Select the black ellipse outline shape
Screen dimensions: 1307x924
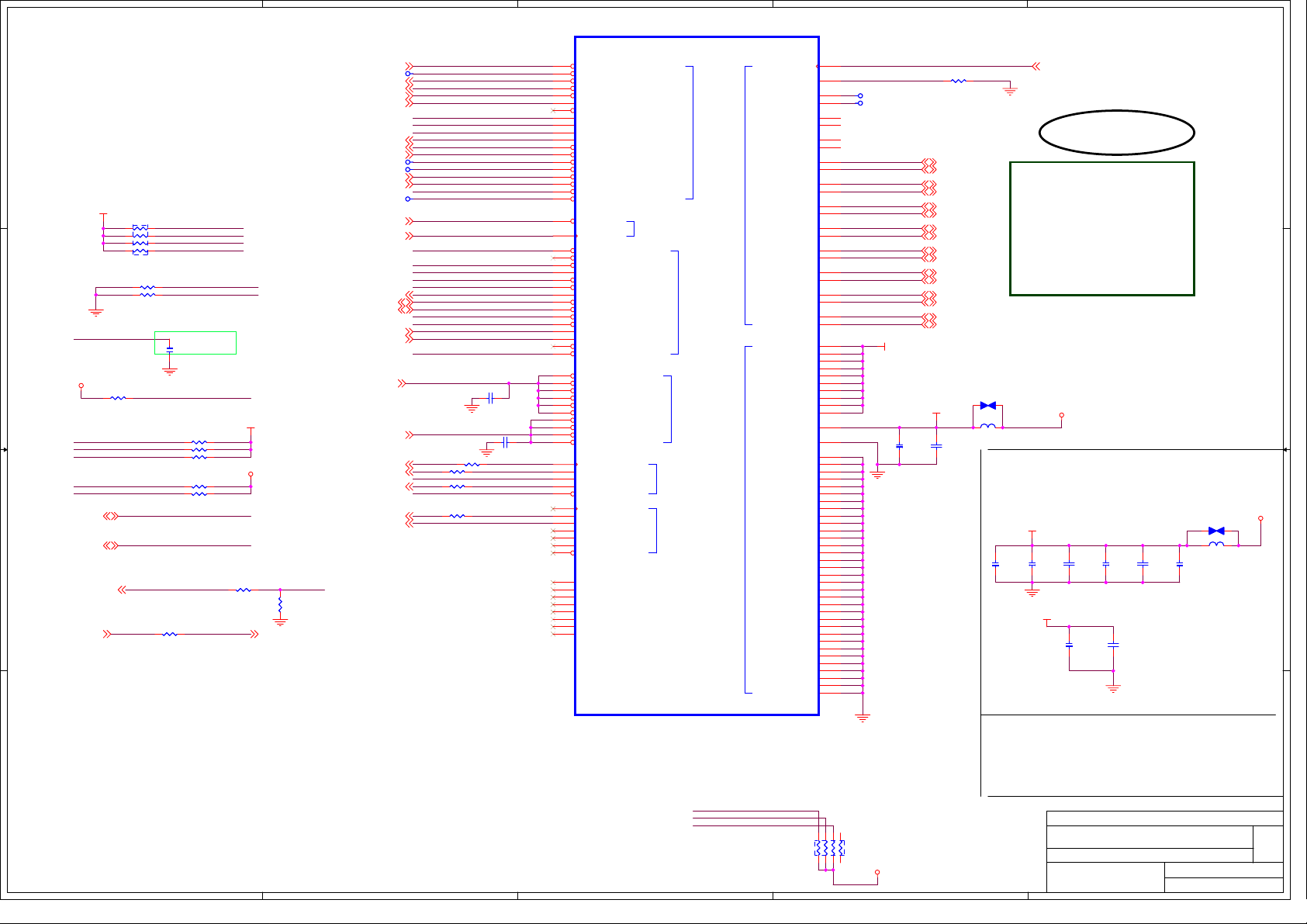[x=1116, y=133]
